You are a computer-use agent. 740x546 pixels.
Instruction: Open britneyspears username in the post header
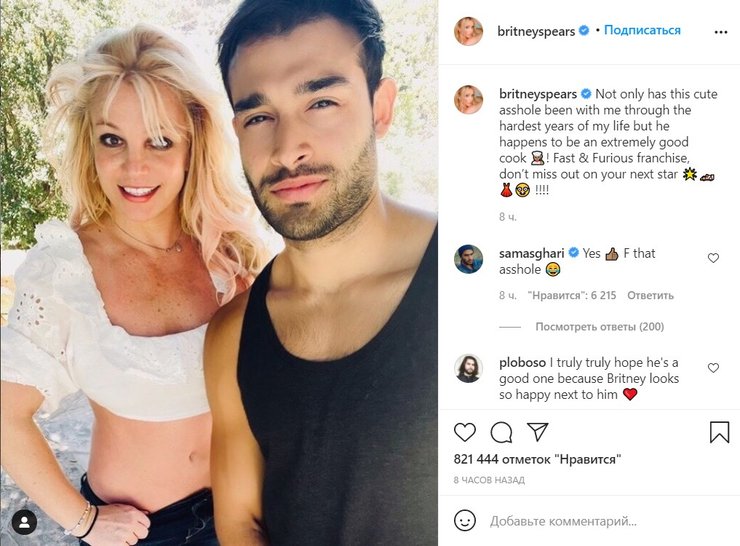coord(536,31)
